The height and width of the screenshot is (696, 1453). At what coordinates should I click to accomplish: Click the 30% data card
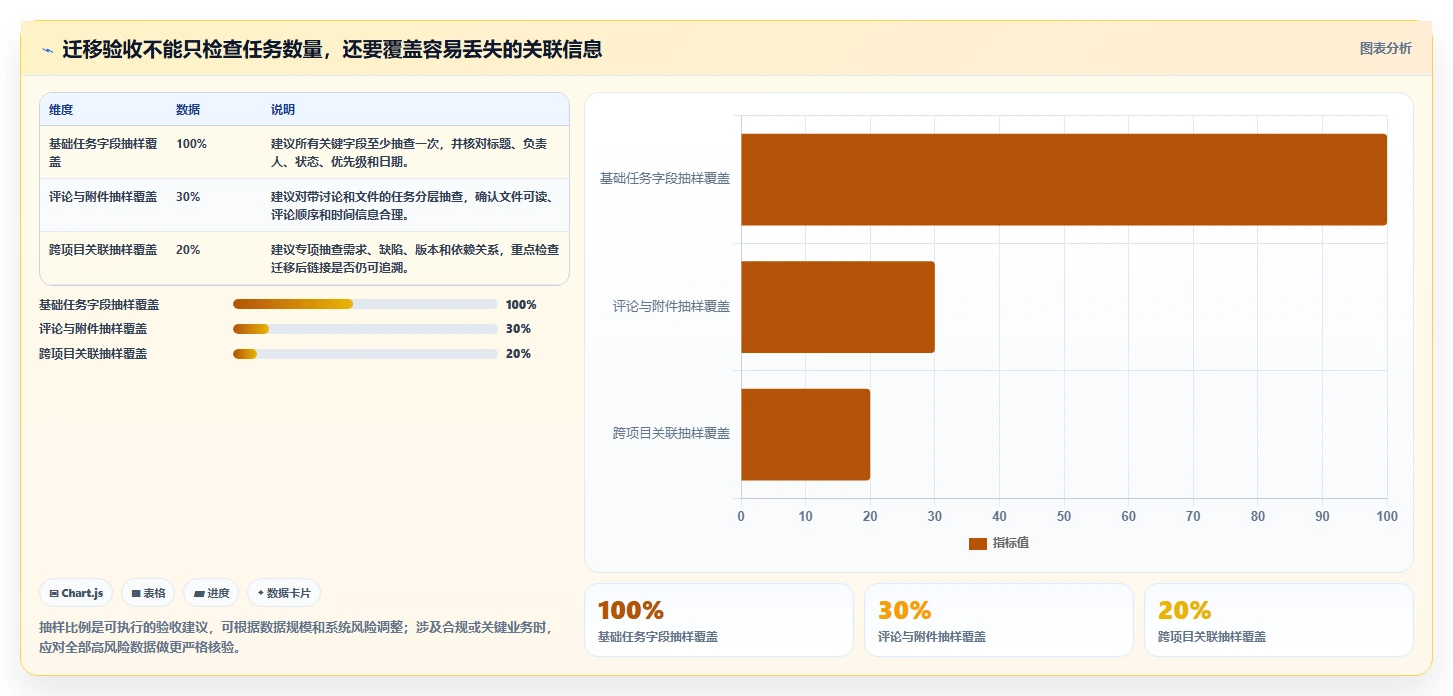[x=998, y=620]
